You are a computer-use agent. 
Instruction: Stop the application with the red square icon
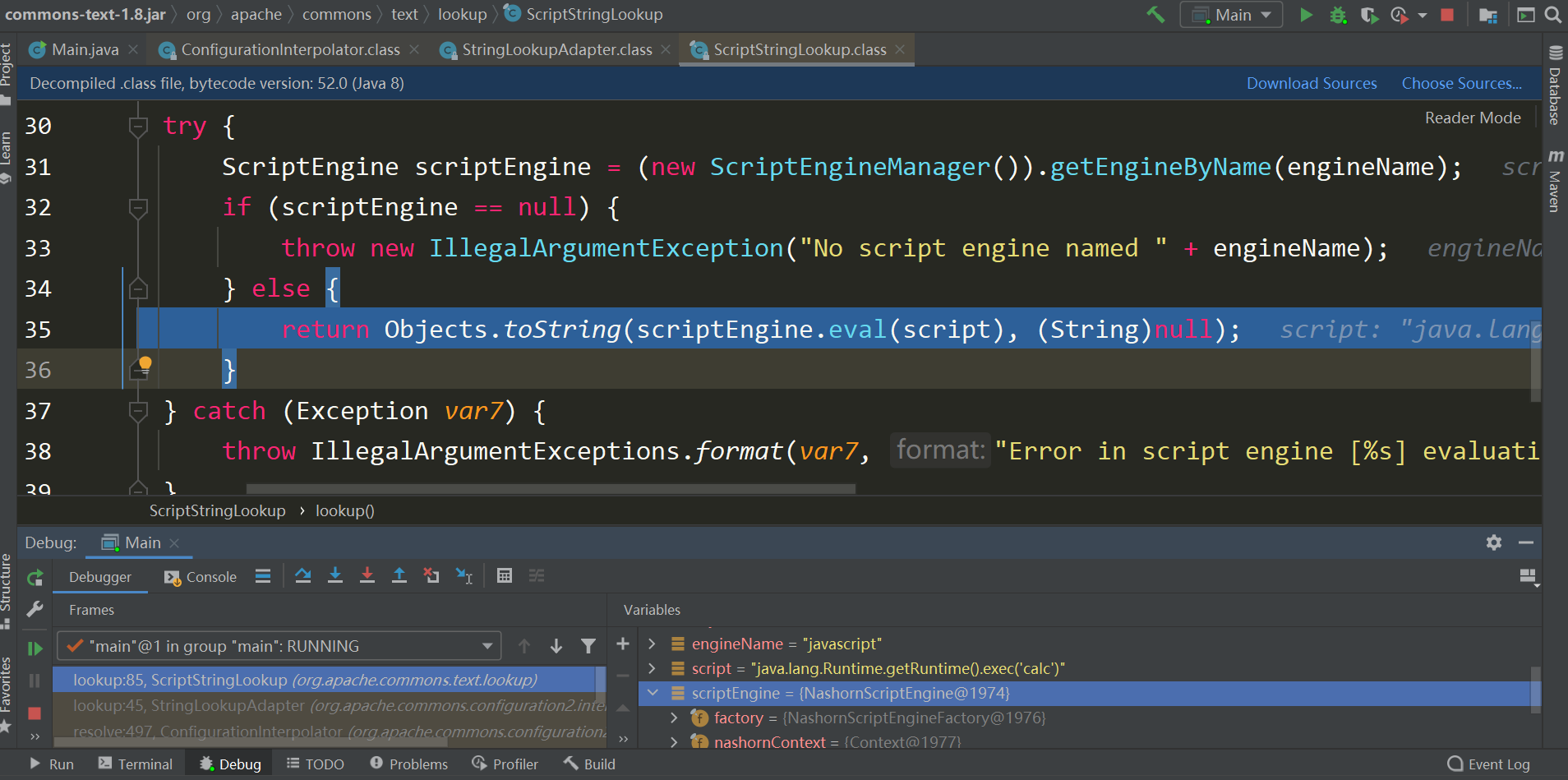[1446, 15]
